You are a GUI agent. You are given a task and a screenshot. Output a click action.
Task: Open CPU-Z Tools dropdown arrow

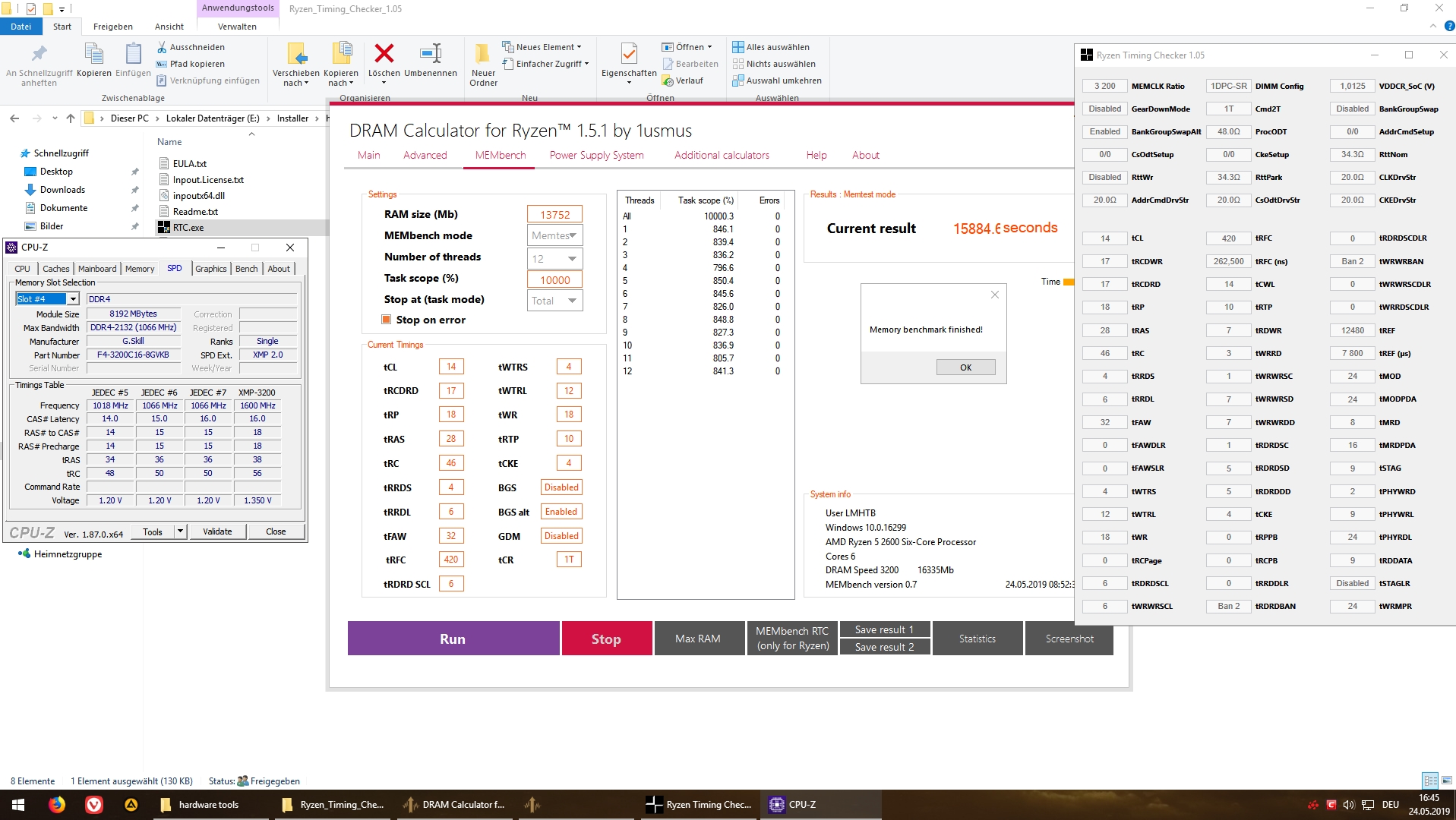(x=180, y=531)
